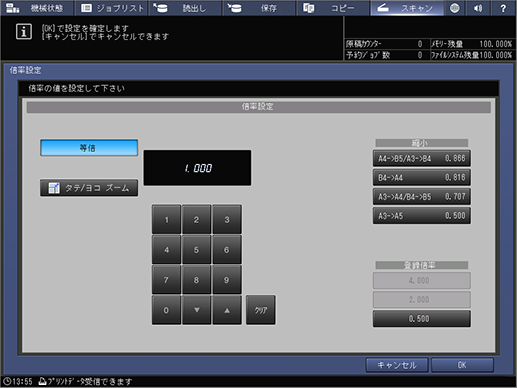Screen dimensions: 517x388
Task: Tap keypad digit 3
Action: [227, 219]
